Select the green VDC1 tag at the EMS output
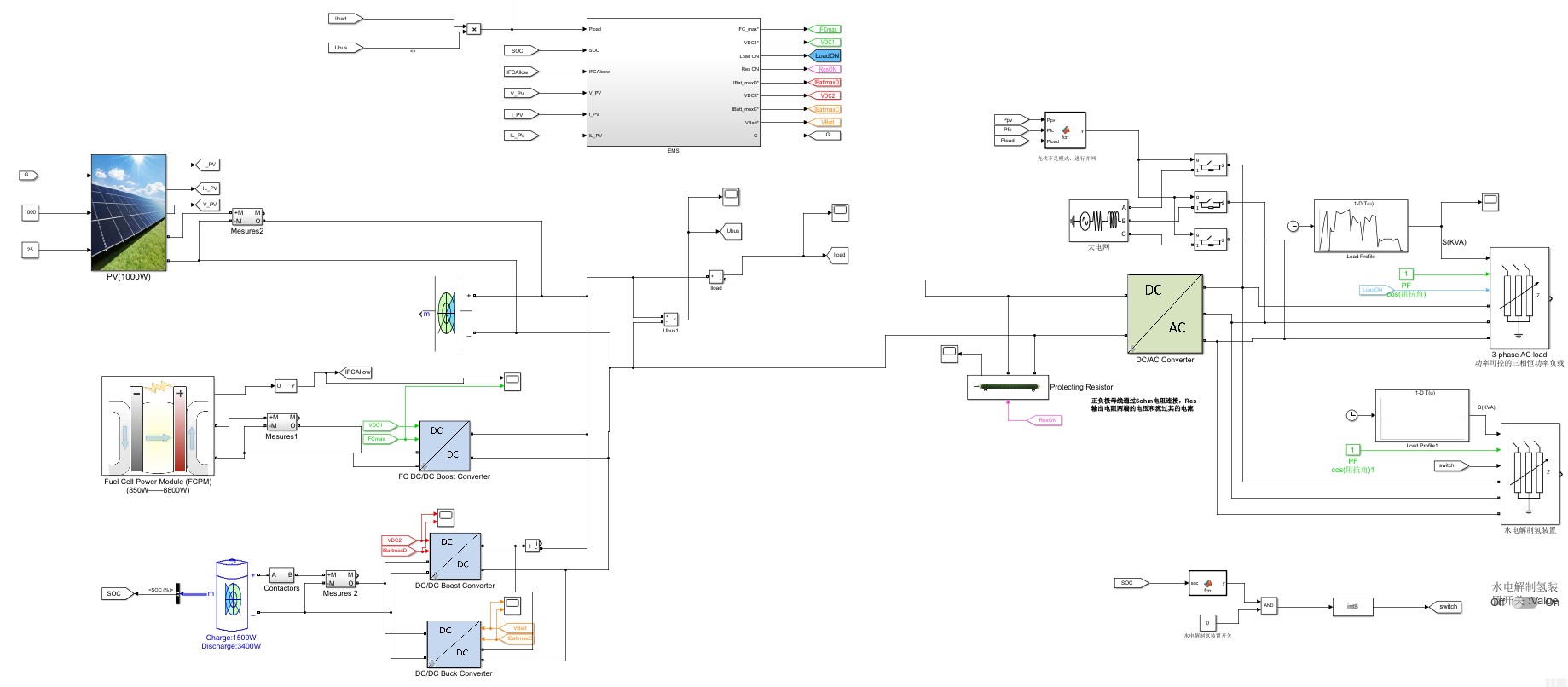Viewport: 1568px width, 687px height. [x=826, y=43]
